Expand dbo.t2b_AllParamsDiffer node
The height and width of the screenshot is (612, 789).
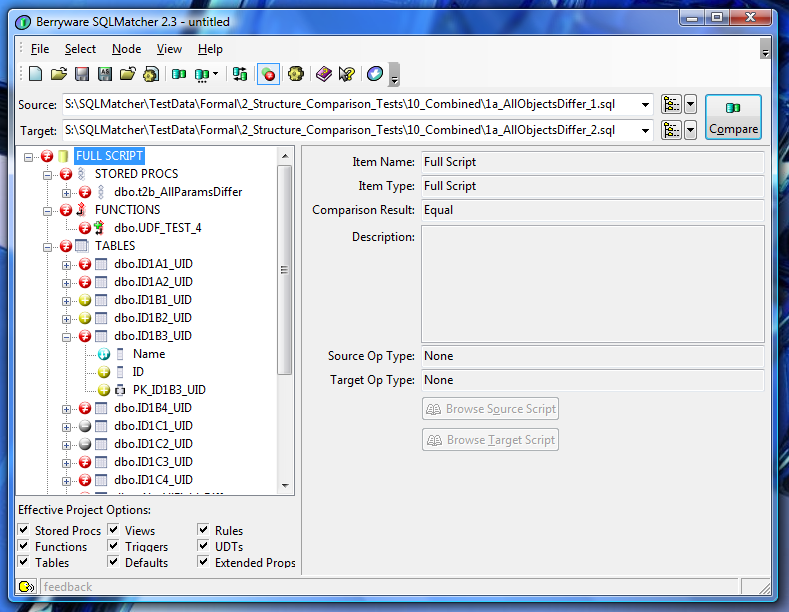(x=66, y=193)
